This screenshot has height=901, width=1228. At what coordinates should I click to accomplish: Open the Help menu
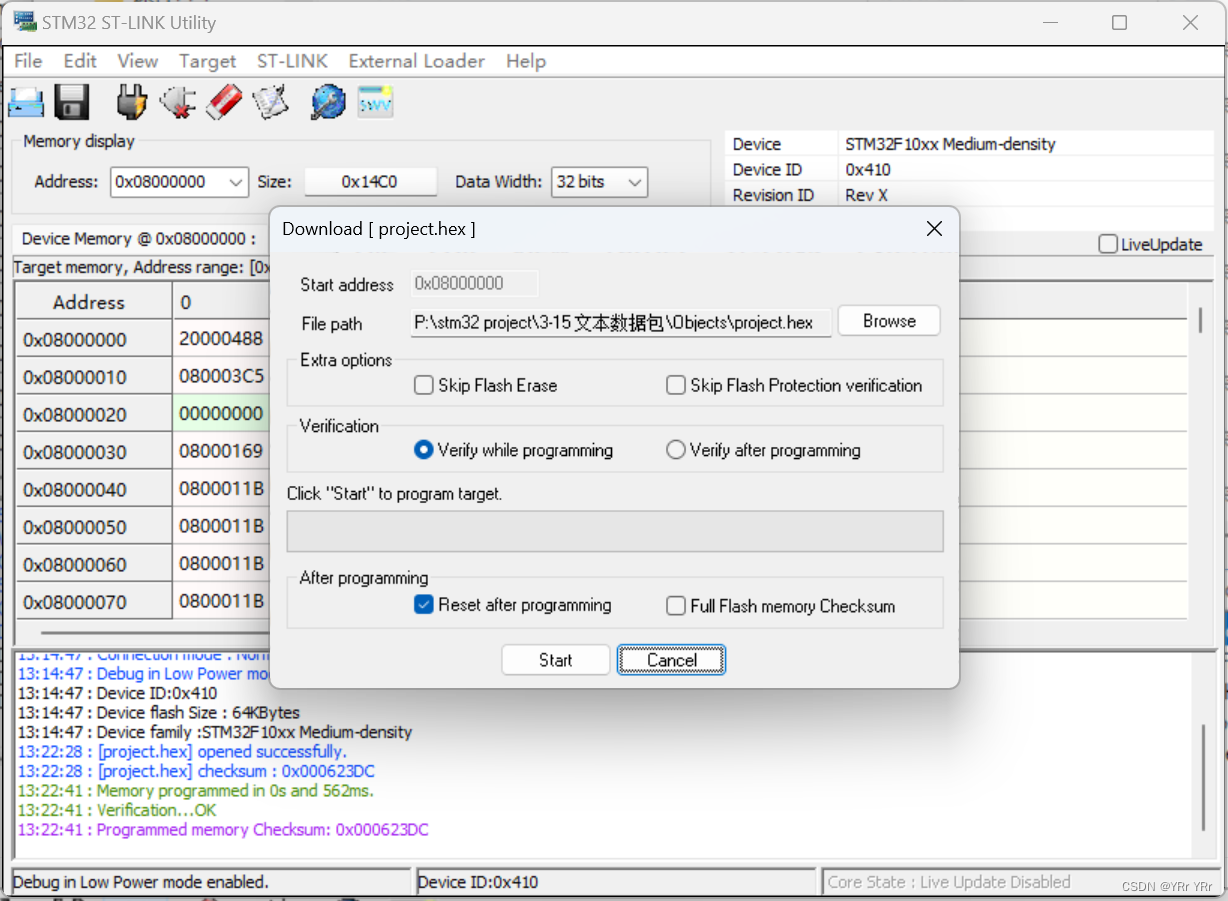526,61
